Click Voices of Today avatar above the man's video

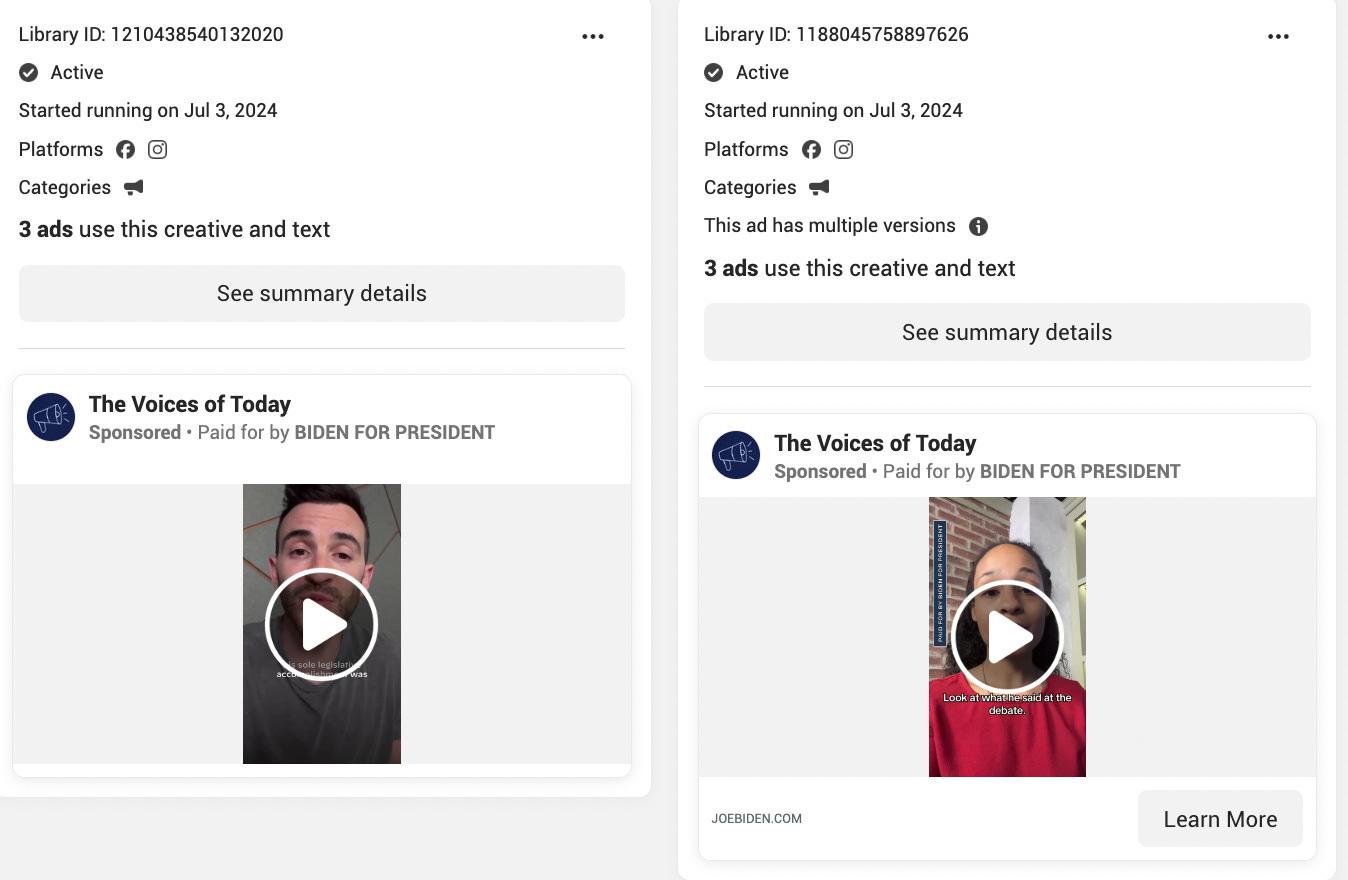pyautogui.click(x=51, y=417)
